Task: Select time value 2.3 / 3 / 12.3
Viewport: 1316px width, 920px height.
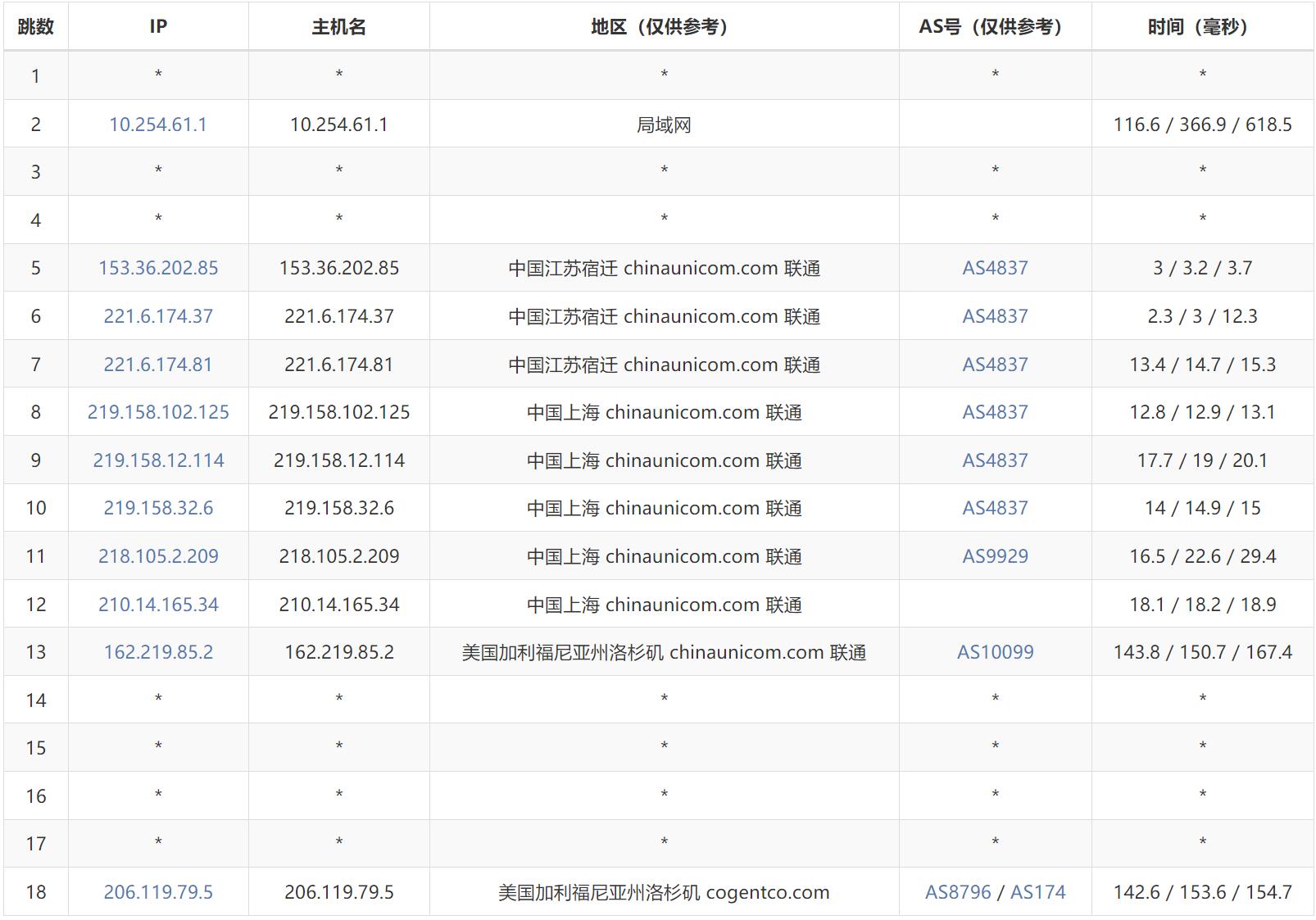Action: (1202, 316)
